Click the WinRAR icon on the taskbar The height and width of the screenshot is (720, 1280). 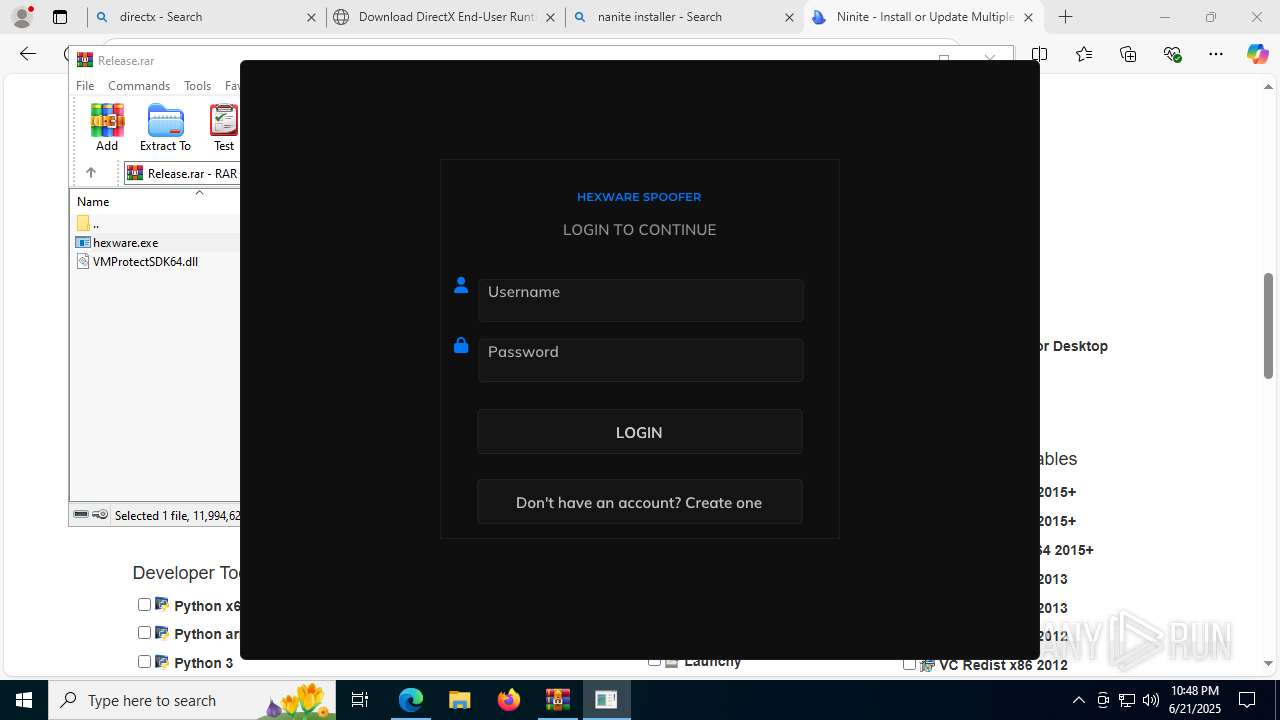tap(557, 700)
